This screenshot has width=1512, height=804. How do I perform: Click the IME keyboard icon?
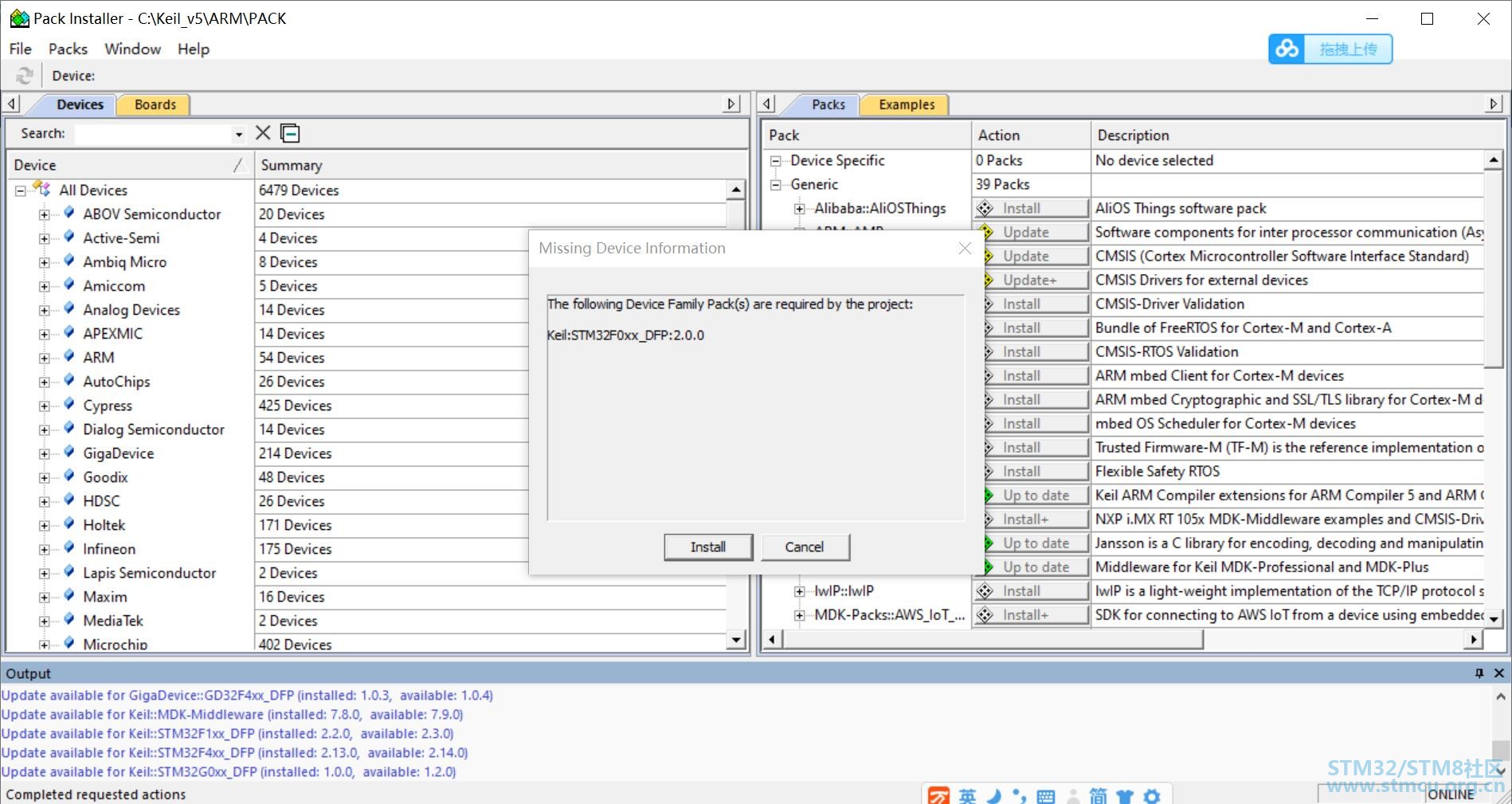(1046, 795)
